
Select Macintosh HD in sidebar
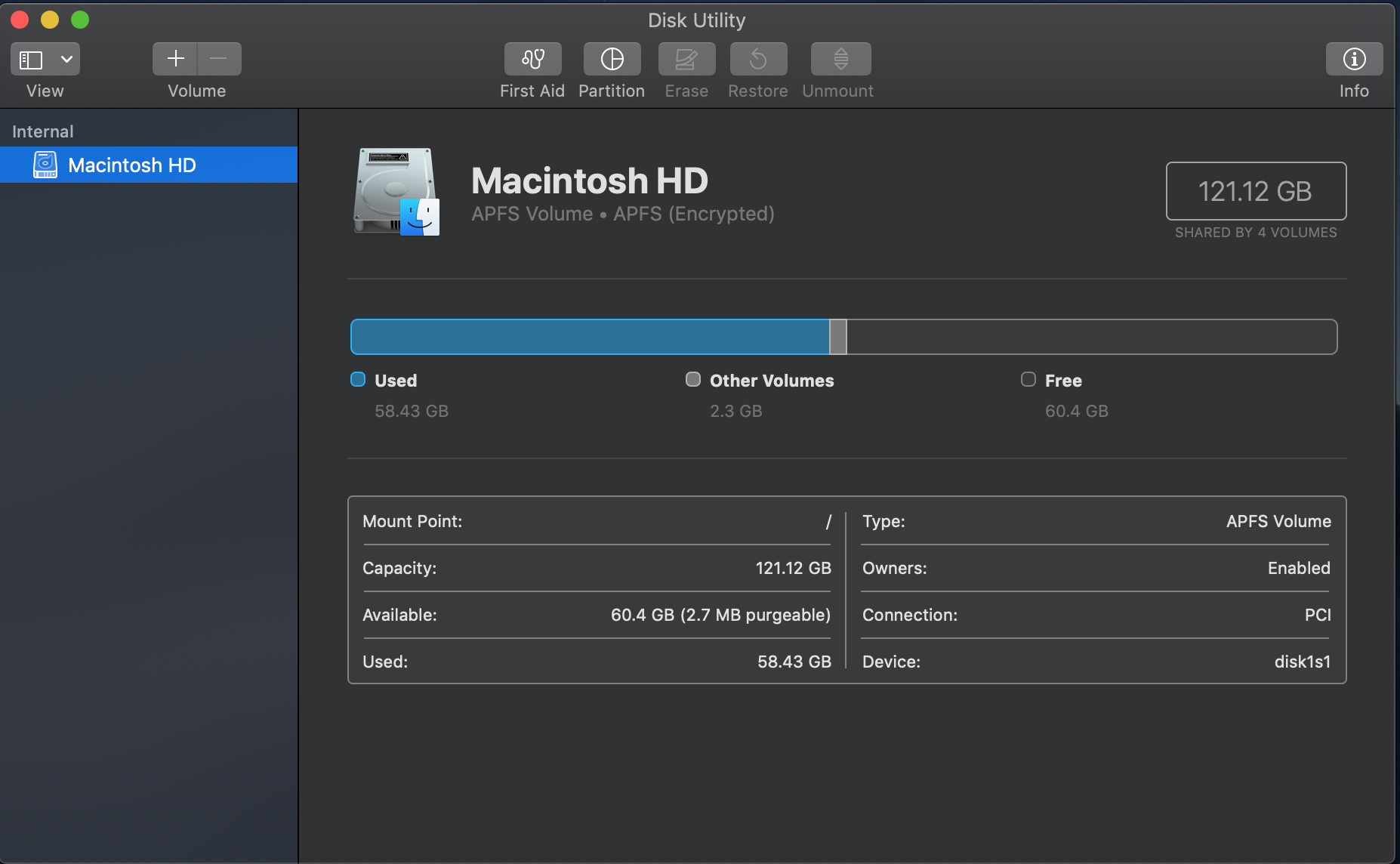(149, 165)
